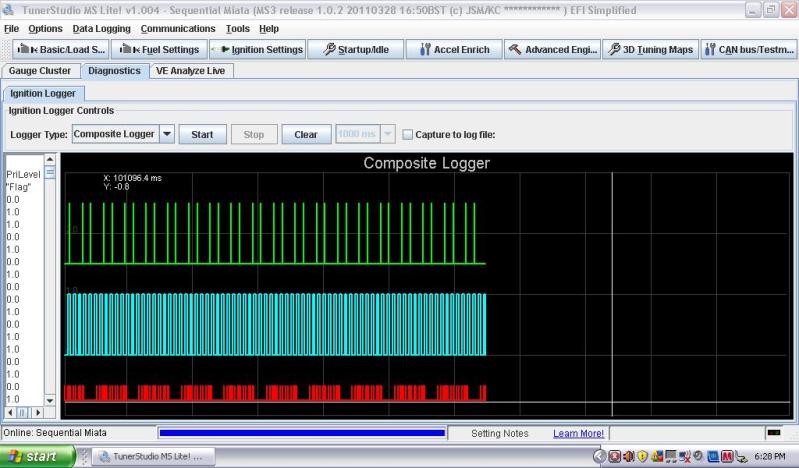Viewport: 799px width, 468px height.
Task: Open Fuel Settings toolbar button
Action: click(x=158, y=49)
